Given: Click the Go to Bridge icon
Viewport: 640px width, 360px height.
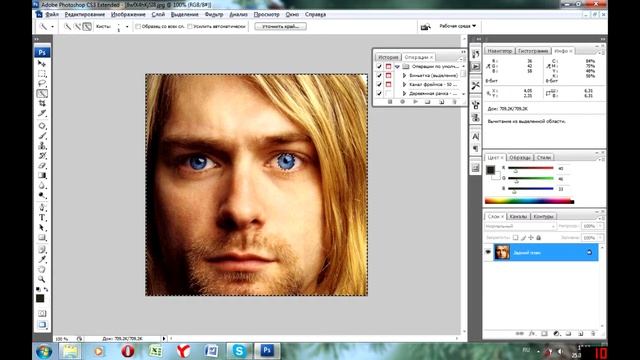Looking at the screenshot, I should tap(425, 27).
